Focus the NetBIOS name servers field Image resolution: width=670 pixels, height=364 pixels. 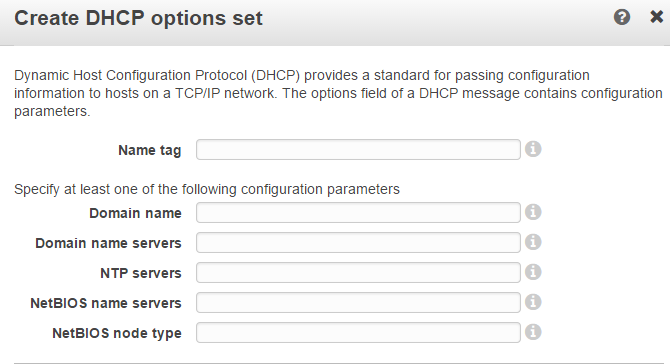point(358,302)
